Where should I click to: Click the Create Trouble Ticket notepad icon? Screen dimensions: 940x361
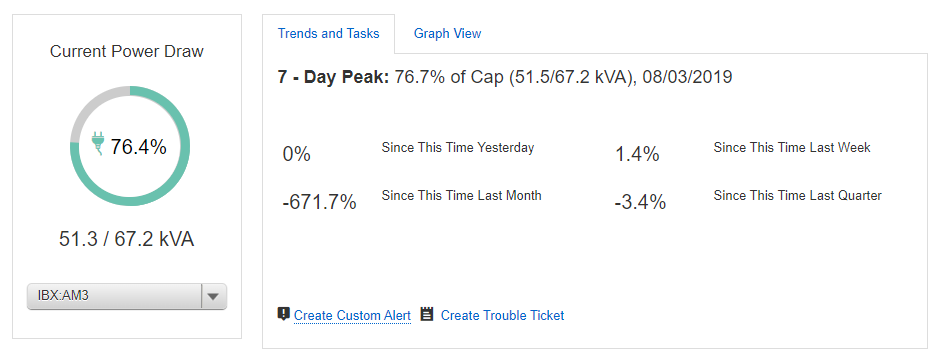[427, 314]
